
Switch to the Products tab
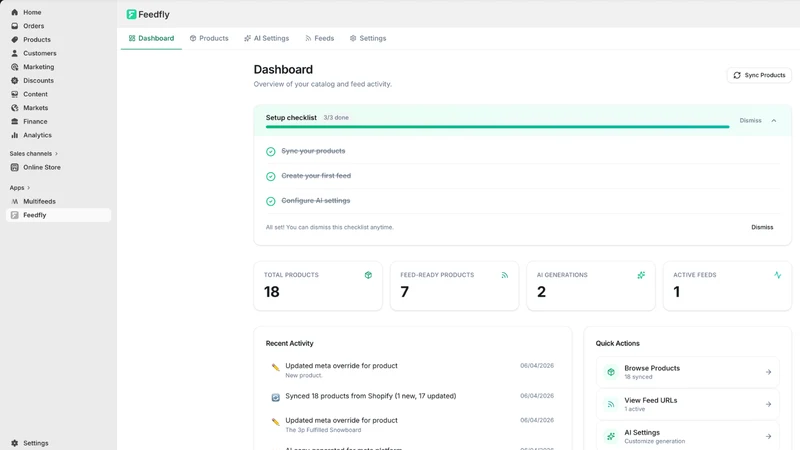pyautogui.click(x=209, y=38)
